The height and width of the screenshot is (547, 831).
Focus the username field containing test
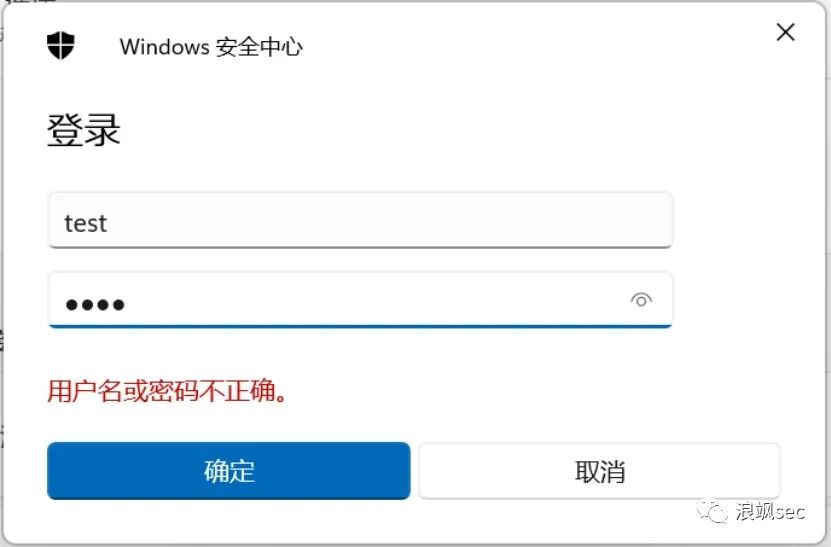pyautogui.click(x=360, y=220)
